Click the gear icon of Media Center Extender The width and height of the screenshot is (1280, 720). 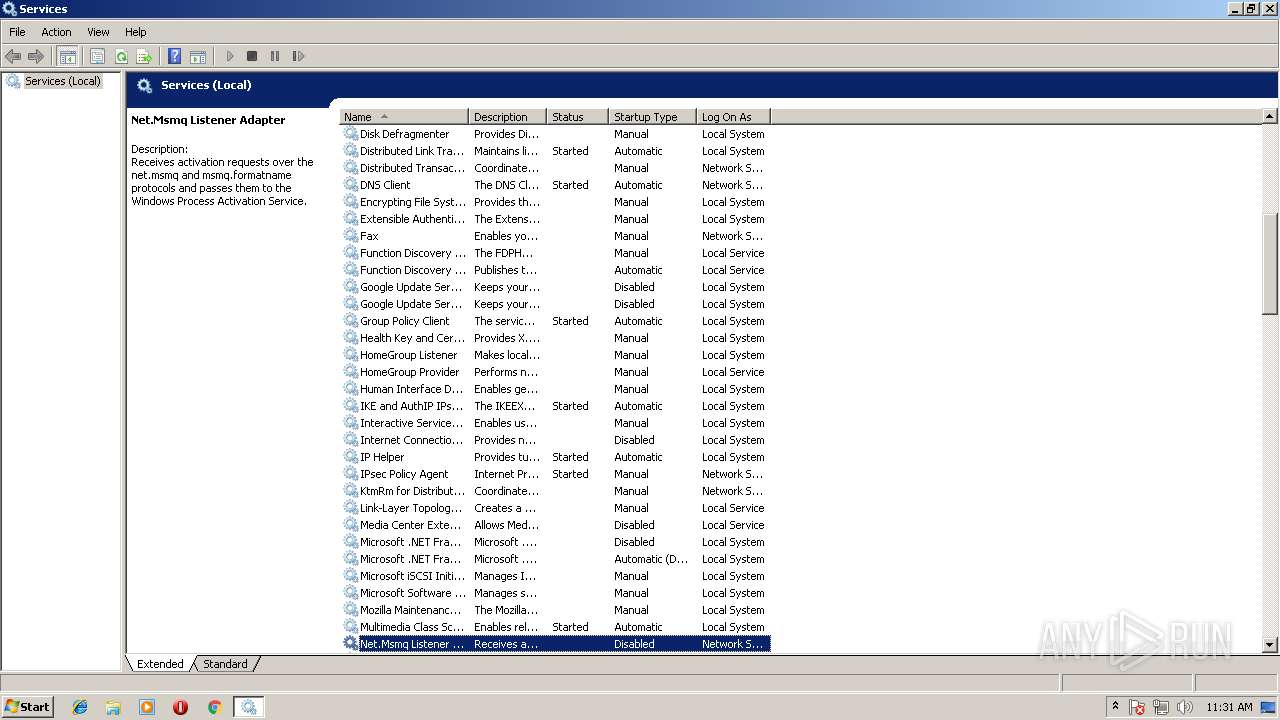click(x=351, y=525)
